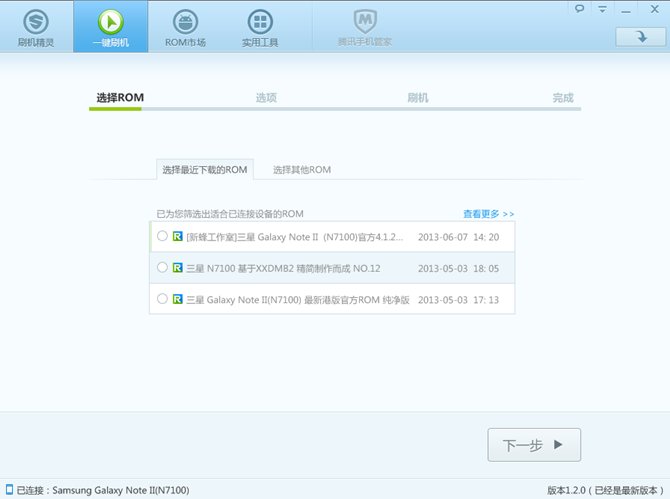Image resolution: width=670 pixels, height=499 pixels.
Task: Click R icon of XXDMB2 NO.12 ROM row
Action: coord(177,268)
